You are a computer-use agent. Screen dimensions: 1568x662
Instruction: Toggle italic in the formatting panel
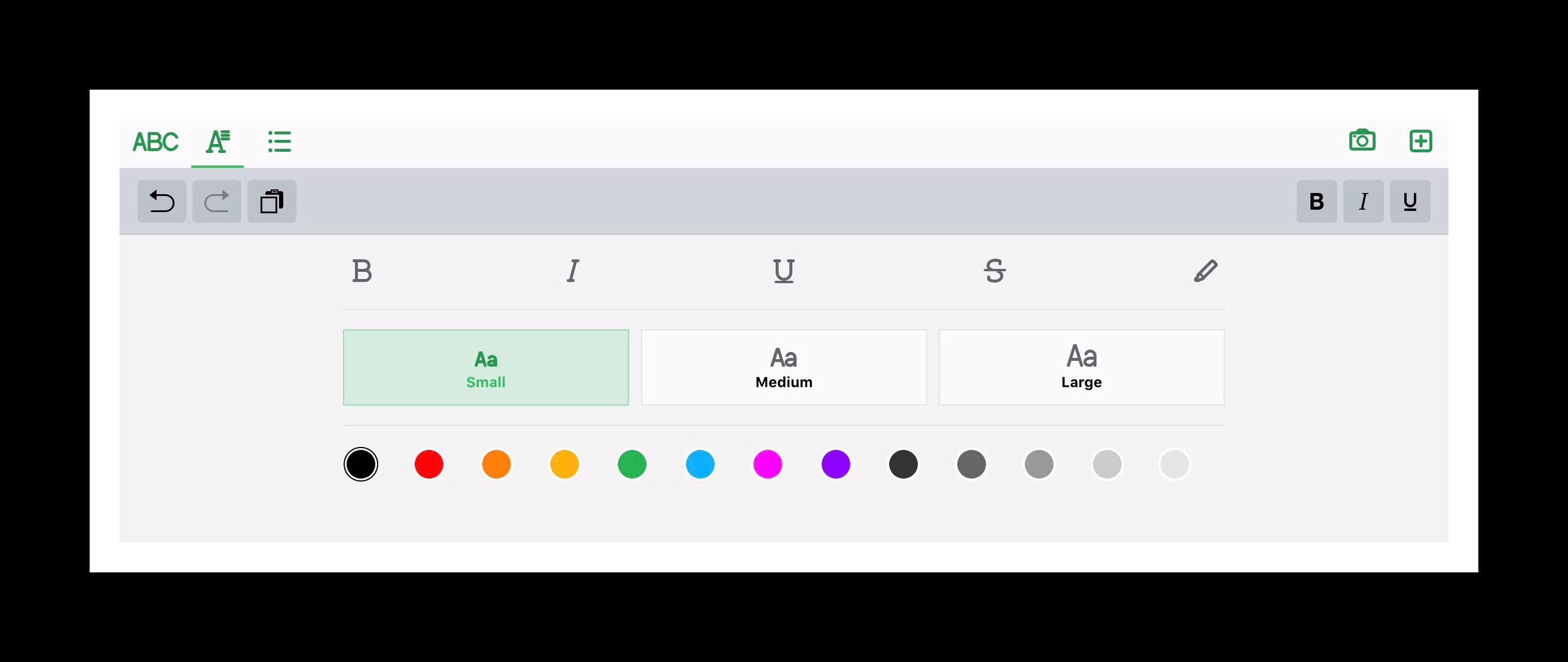pyautogui.click(x=573, y=271)
